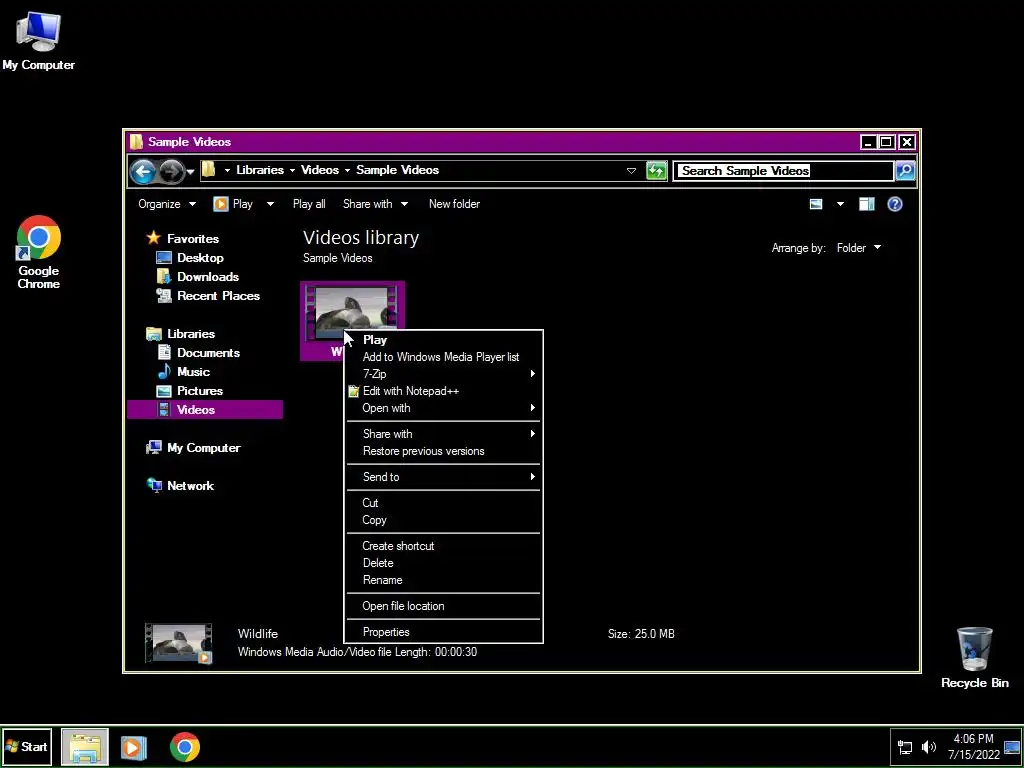1024x768 pixels.
Task: Click Windows Media Player taskbar icon
Action: tap(133, 747)
